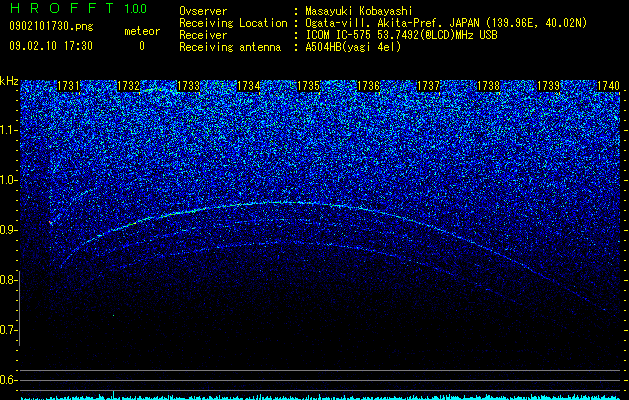The image size is (629, 400).
Task: Click the 1734 time marker
Action: tap(249, 86)
